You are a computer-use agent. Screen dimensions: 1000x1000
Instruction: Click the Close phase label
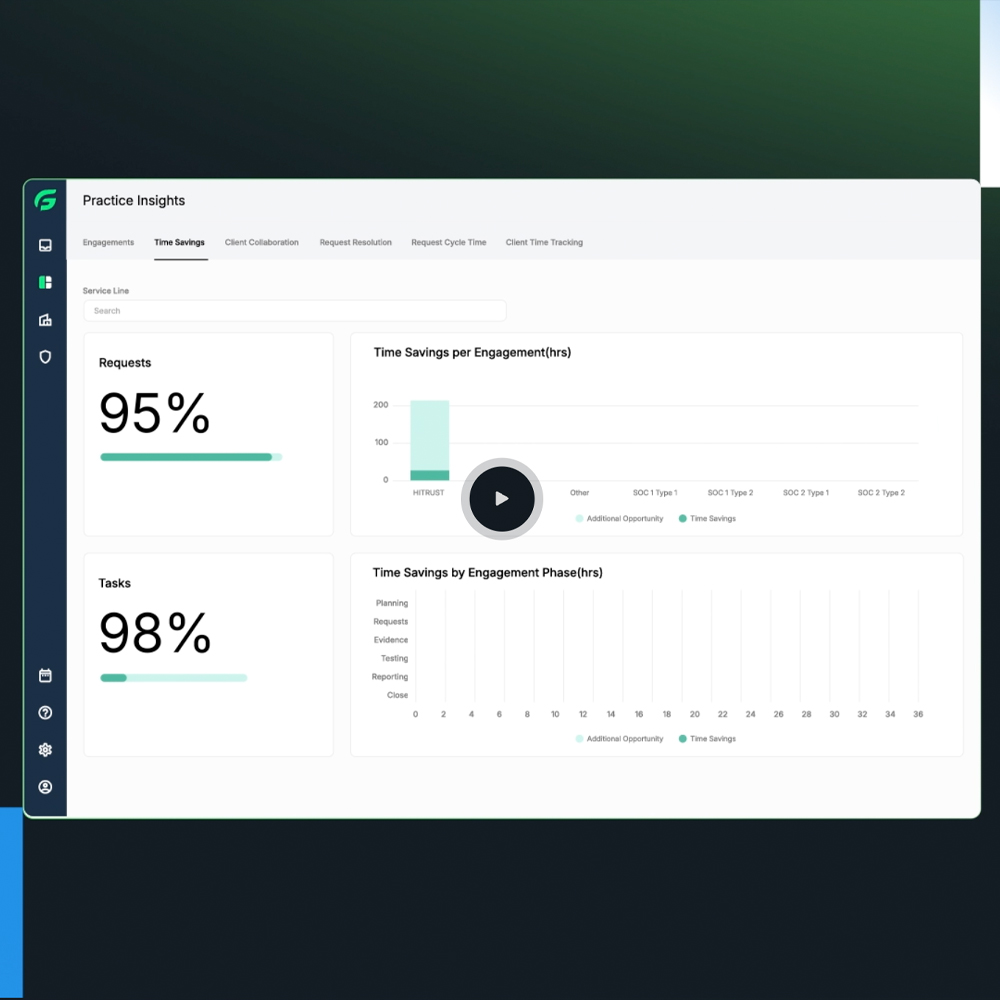pyautogui.click(x=397, y=695)
